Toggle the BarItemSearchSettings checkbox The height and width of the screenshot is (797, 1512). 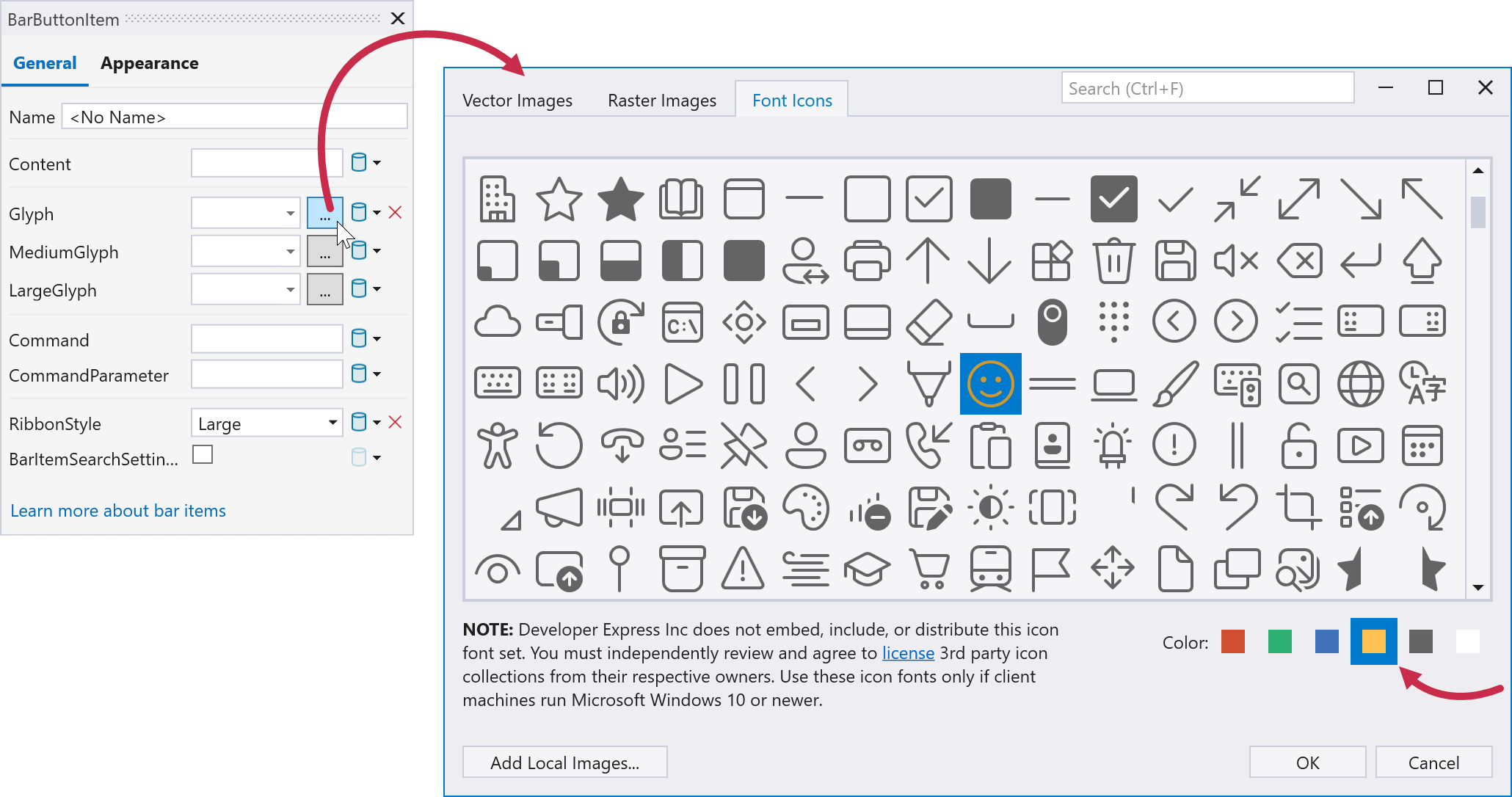pos(203,456)
